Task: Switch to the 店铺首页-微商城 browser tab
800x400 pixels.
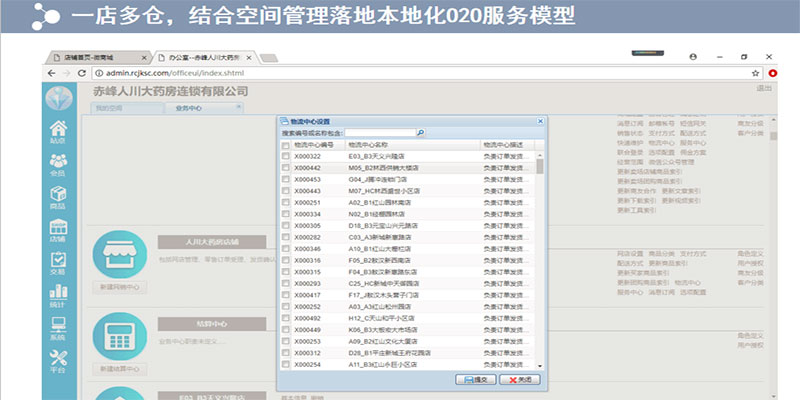Action: click(x=97, y=58)
